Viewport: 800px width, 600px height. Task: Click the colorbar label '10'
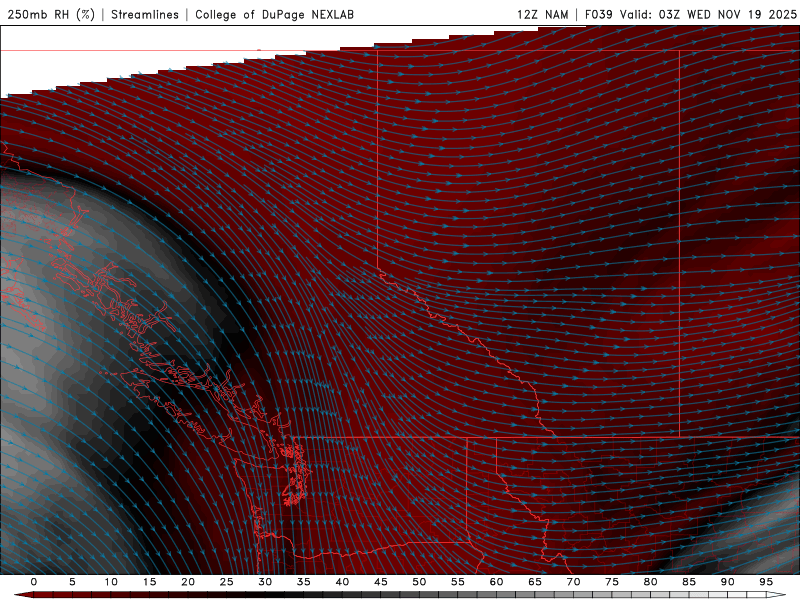(111, 582)
